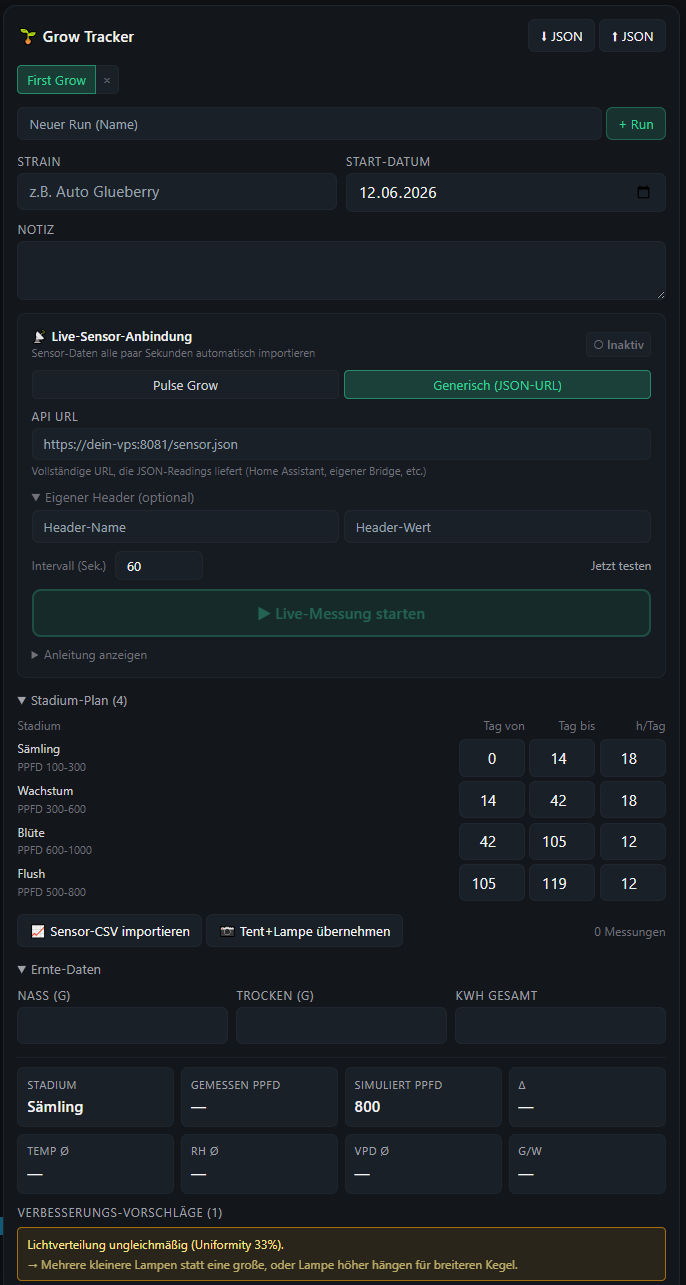Open the calendar picker icon for Start-Datum
The width and height of the screenshot is (686, 1285).
pos(643,192)
